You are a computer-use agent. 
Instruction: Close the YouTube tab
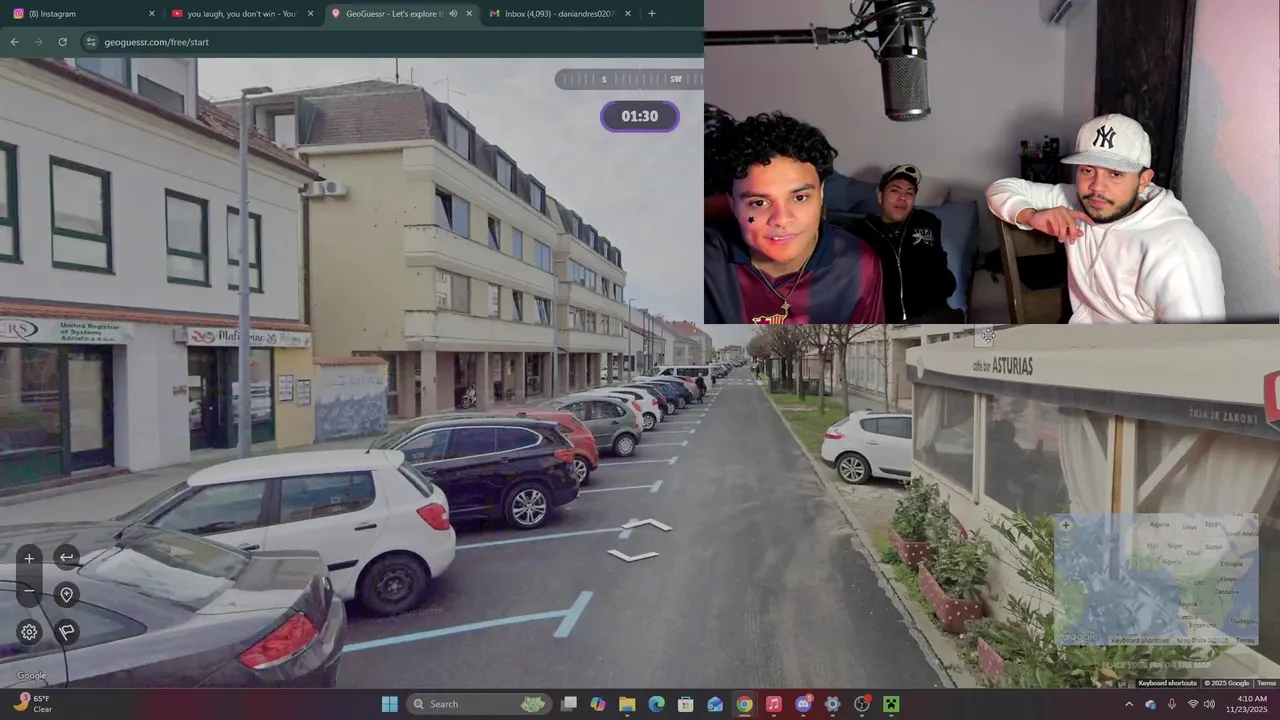[310, 14]
